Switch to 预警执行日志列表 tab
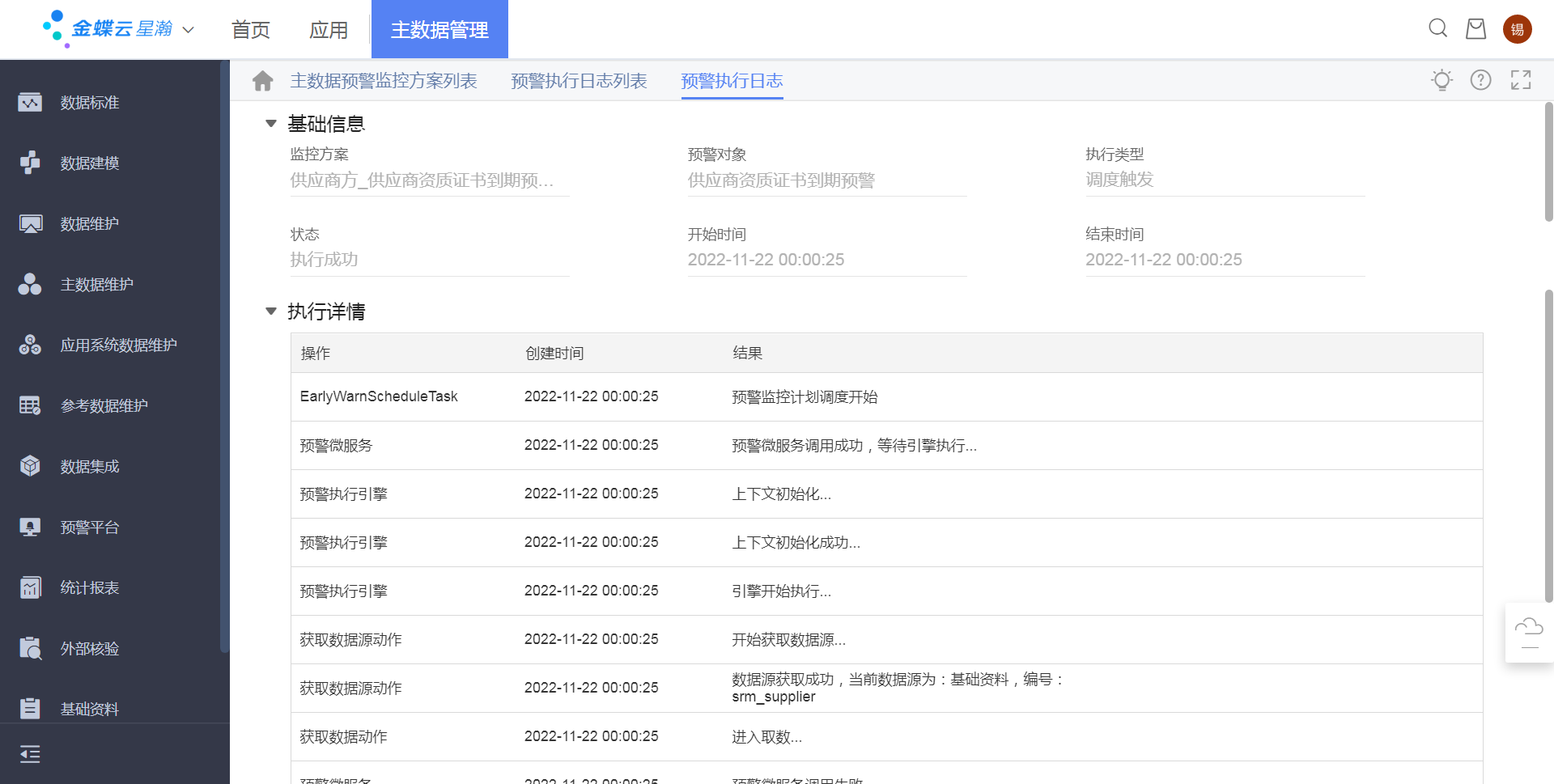1554x784 pixels. 579,81
